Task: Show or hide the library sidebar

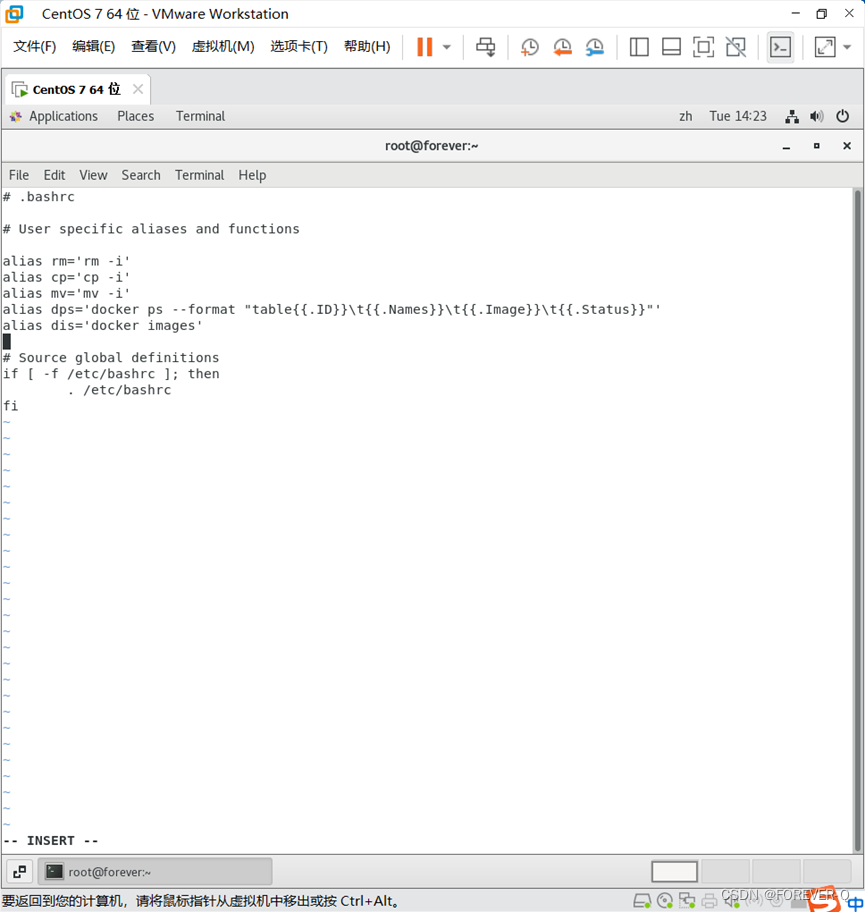Action: pos(639,47)
